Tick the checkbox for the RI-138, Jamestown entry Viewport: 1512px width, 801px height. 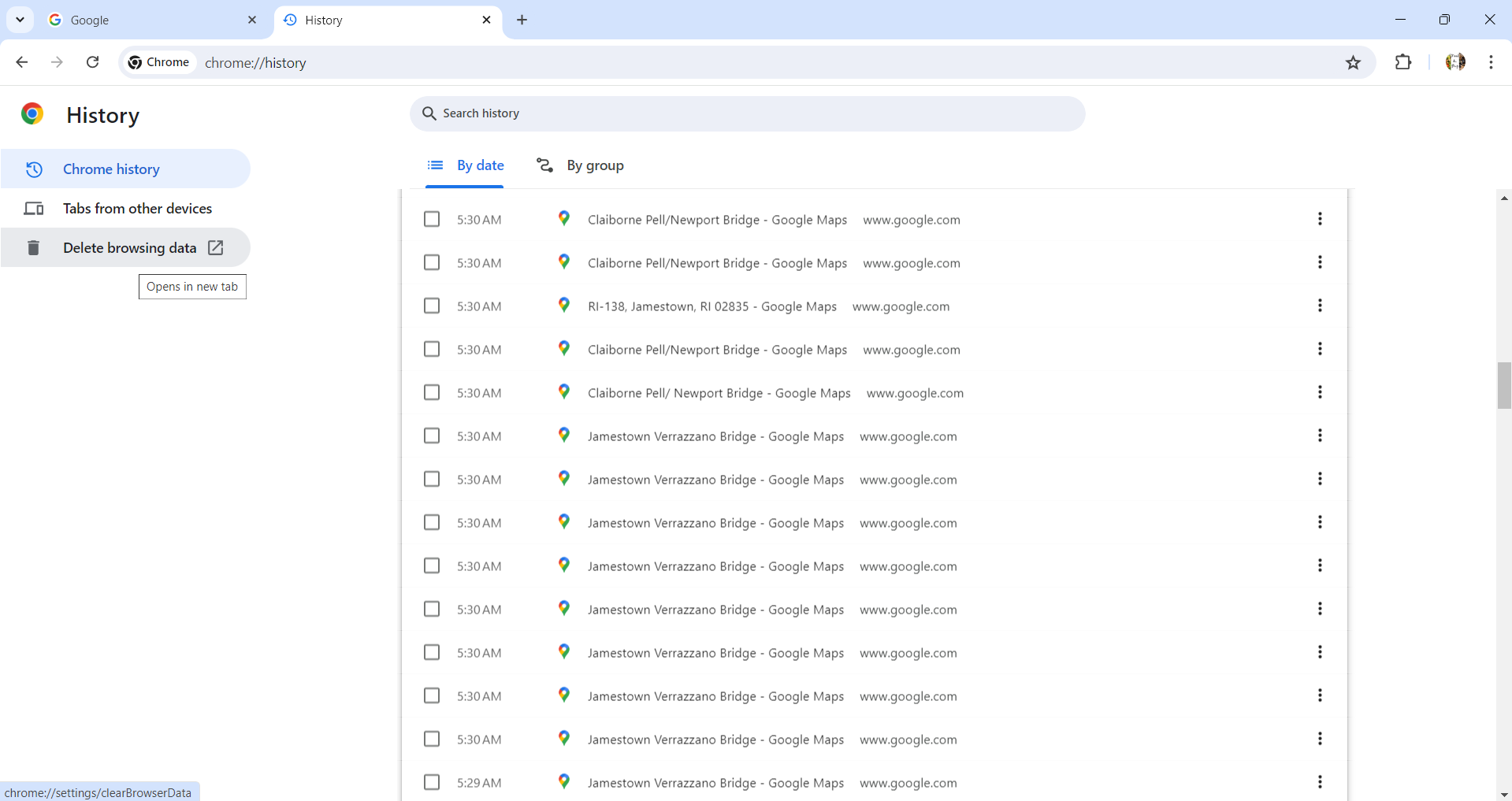pos(432,306)
